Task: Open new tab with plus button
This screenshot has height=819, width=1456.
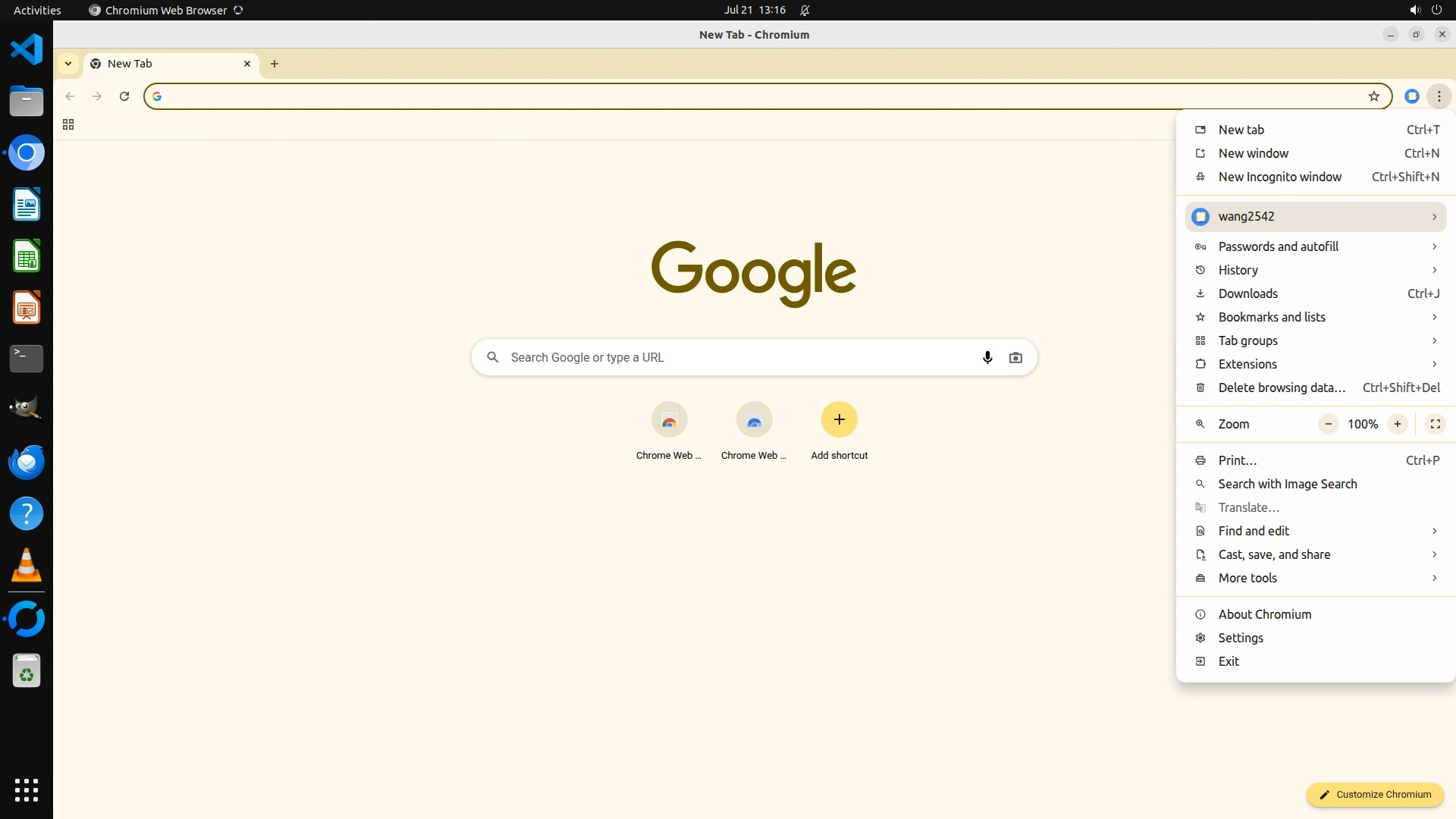Action: pyautogui.click(x=275, y=64)
